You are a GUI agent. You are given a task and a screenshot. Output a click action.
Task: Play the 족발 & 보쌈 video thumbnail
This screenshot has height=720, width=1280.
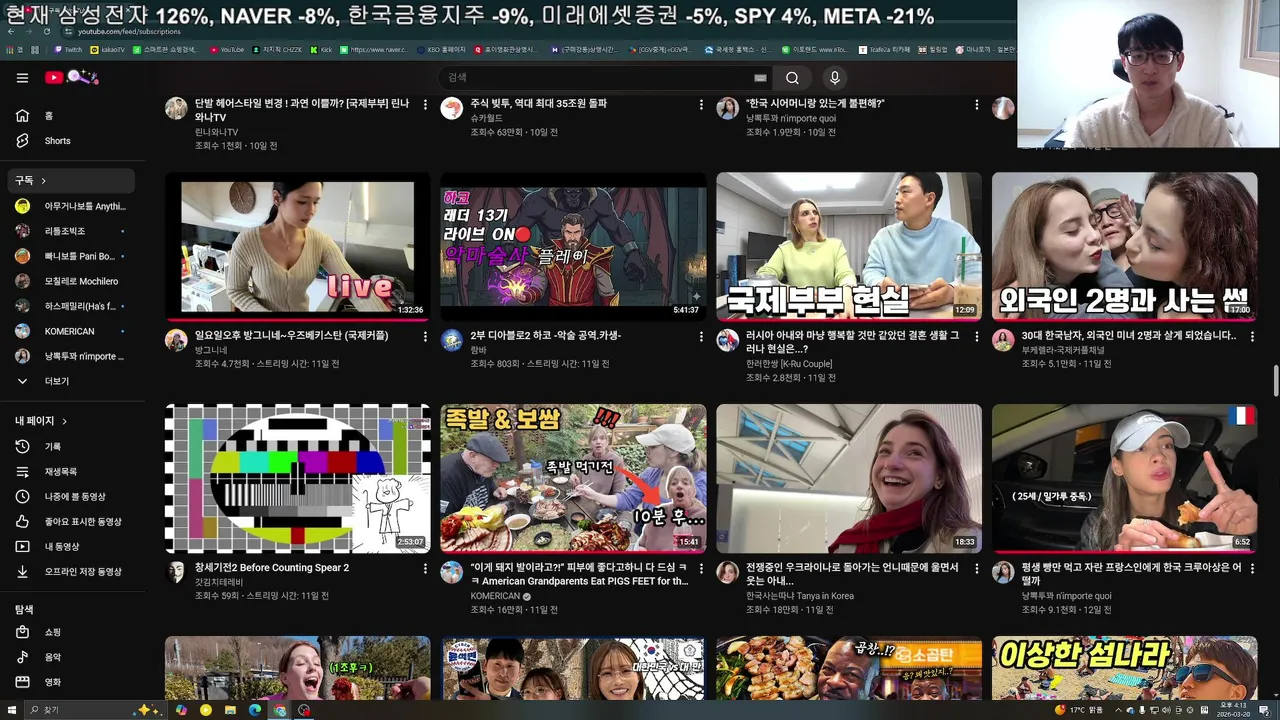(573, 479)
